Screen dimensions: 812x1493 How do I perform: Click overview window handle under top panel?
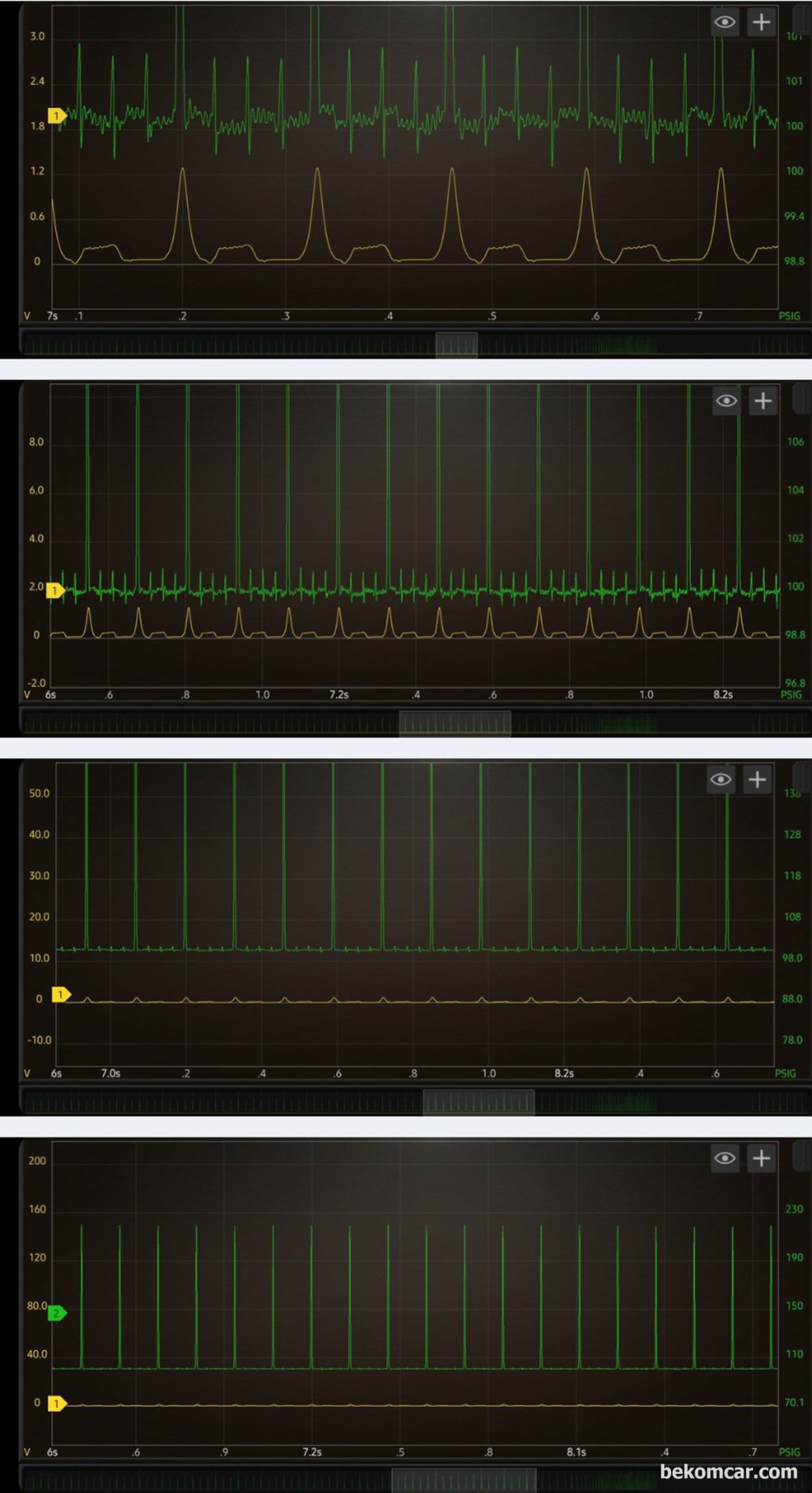click(456, 344)
